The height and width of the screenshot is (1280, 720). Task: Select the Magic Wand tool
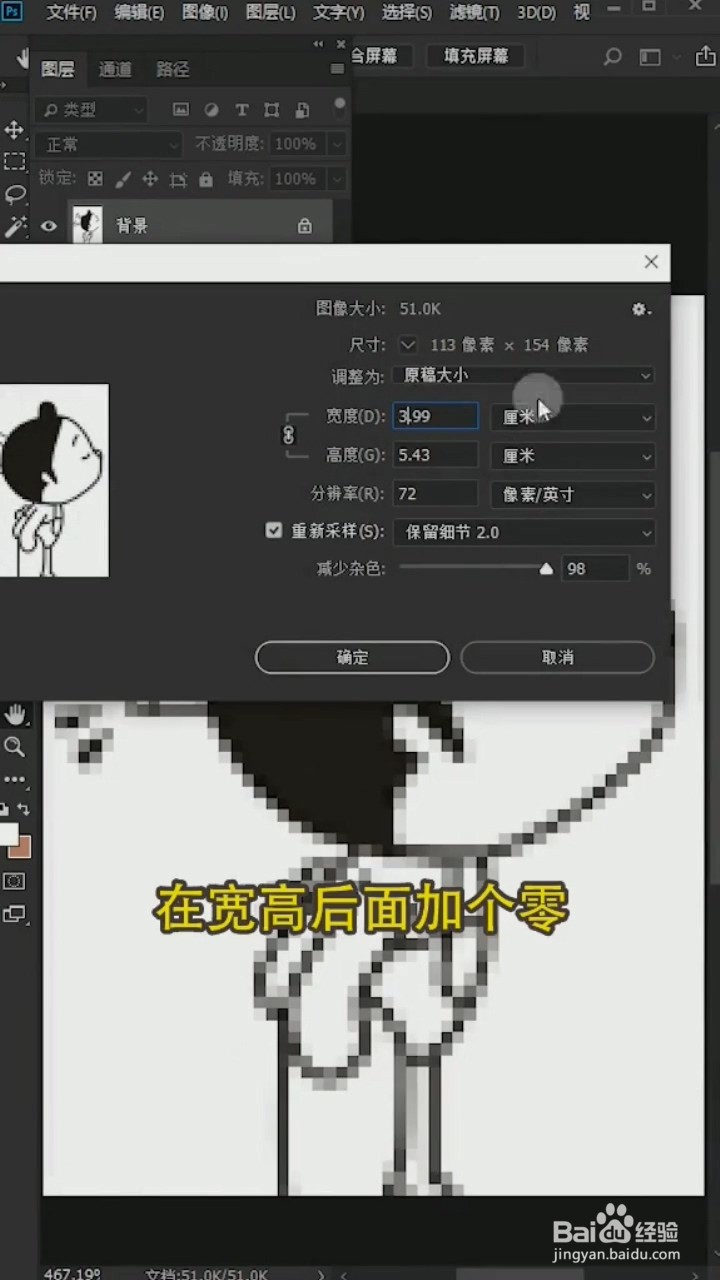[14, 226]
